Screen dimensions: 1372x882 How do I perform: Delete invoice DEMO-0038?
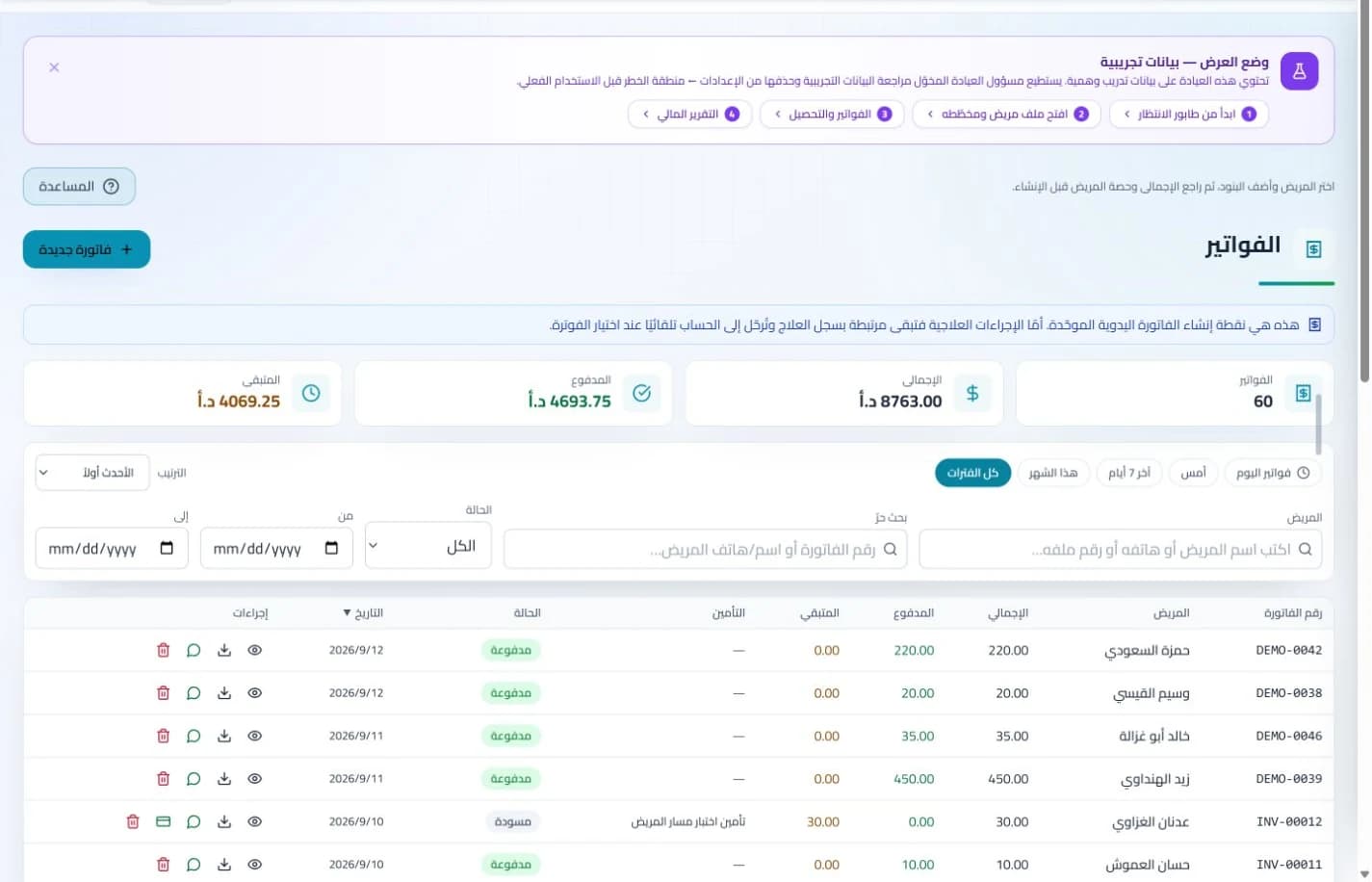point(163,693)
